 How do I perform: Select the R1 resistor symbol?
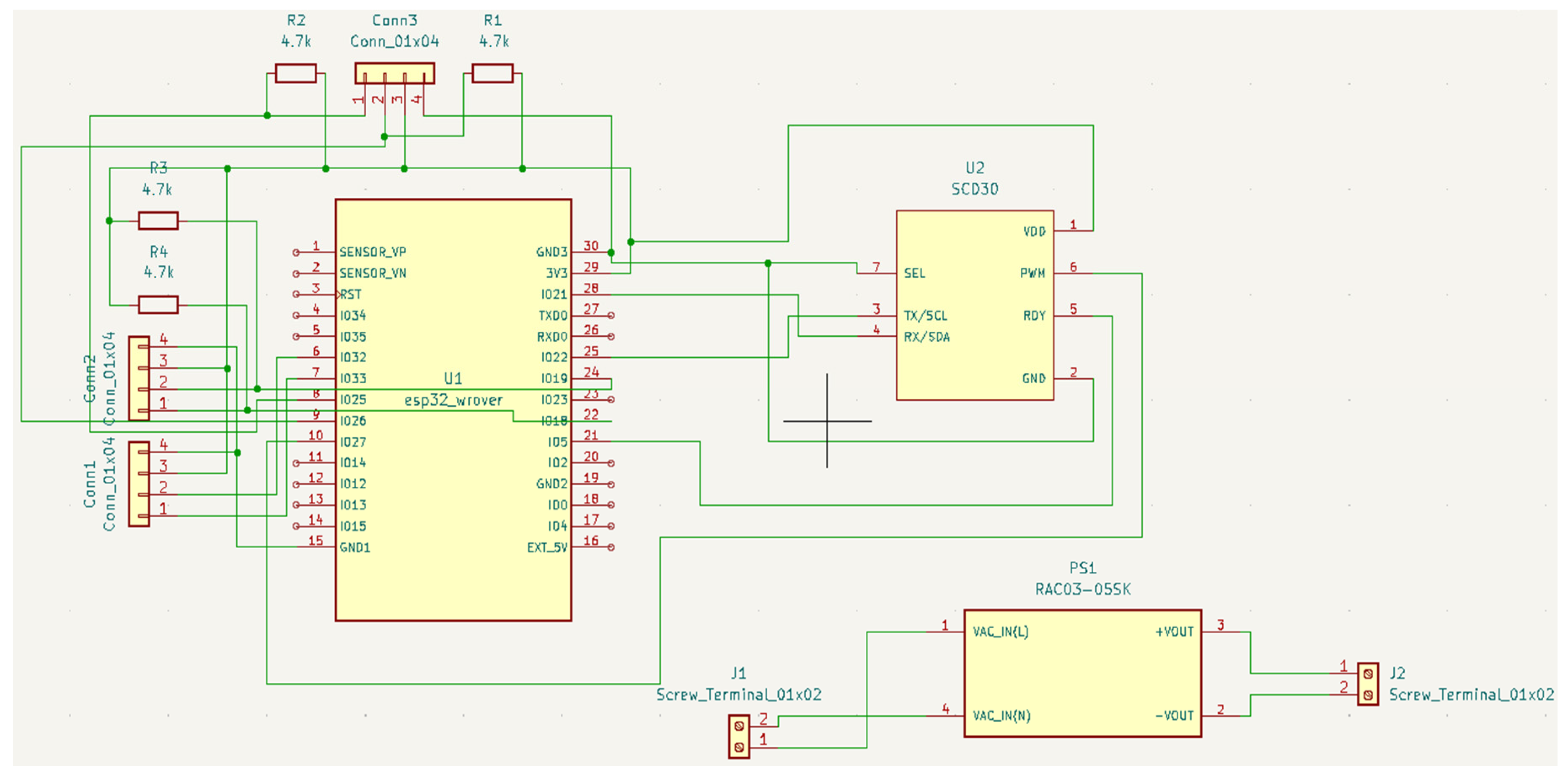492,74
